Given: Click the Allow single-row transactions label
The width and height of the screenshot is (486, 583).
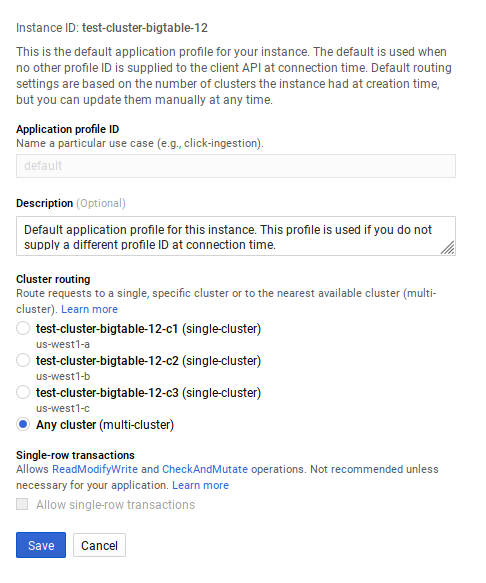Looking at the screenshot, I should pos(115,505).
